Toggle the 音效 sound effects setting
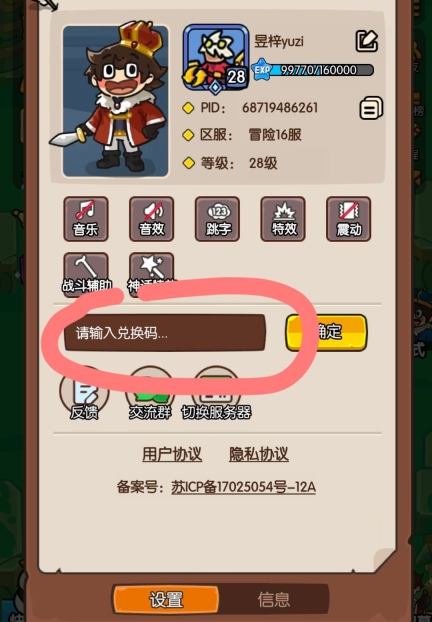This screenshot has height=622, width=432. [x=152, y=219]
